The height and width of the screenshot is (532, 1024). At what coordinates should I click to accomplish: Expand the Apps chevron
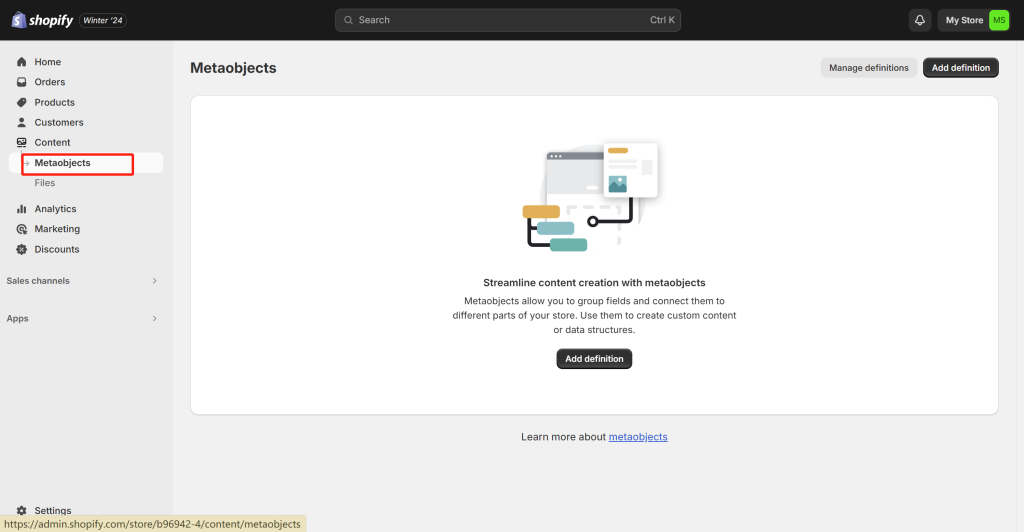pos(155,319)
